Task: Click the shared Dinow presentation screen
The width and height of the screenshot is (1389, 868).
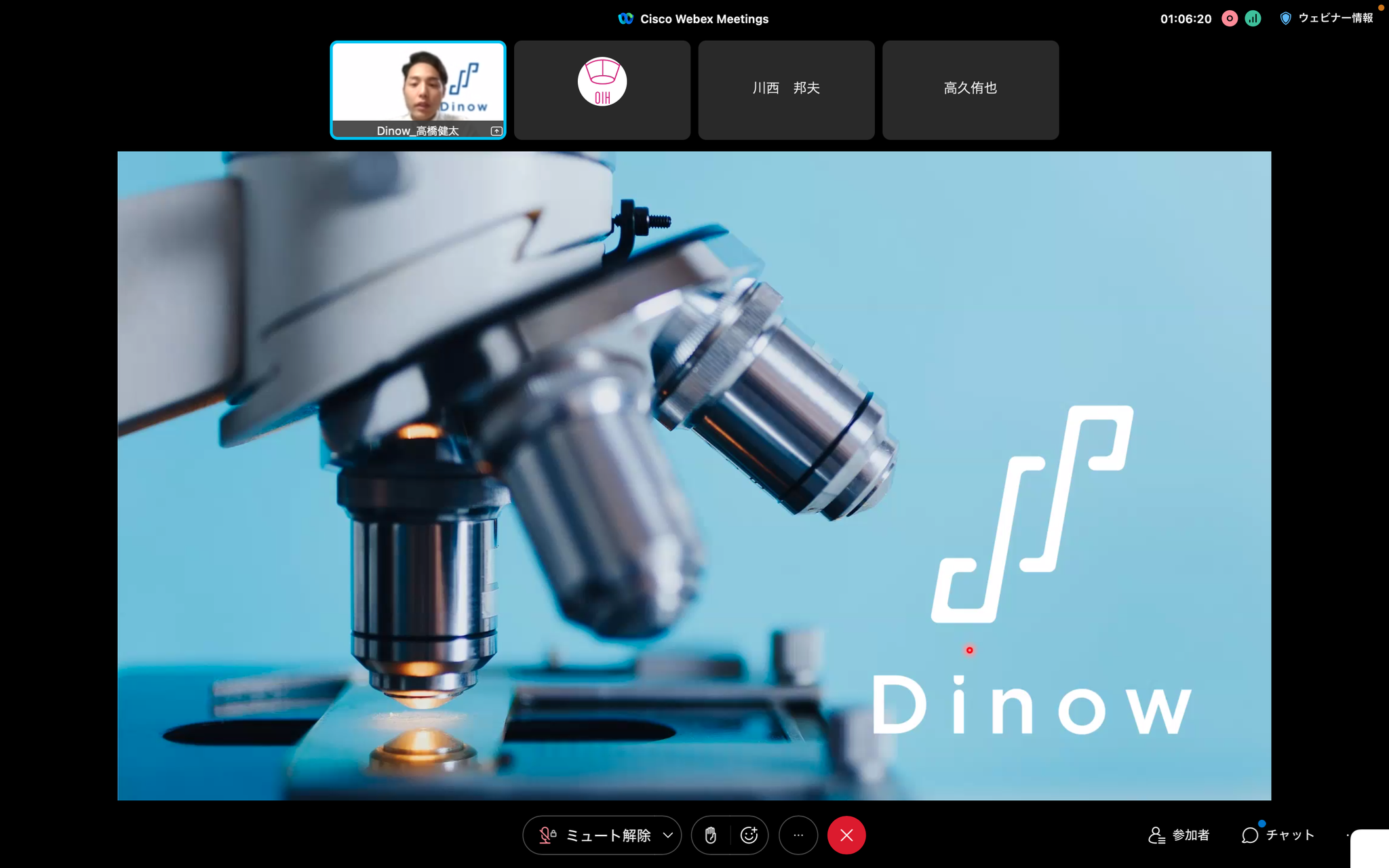Action: click(x=694, y=475)
